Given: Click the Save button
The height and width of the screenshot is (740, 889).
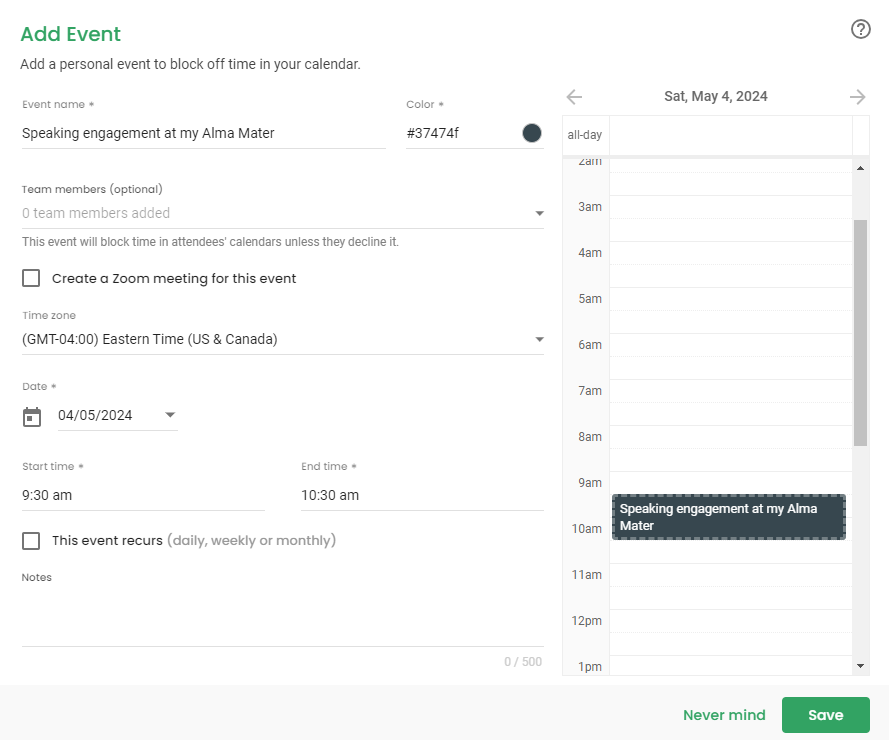Looking at the screenshot, I should [x=825, y=714].
